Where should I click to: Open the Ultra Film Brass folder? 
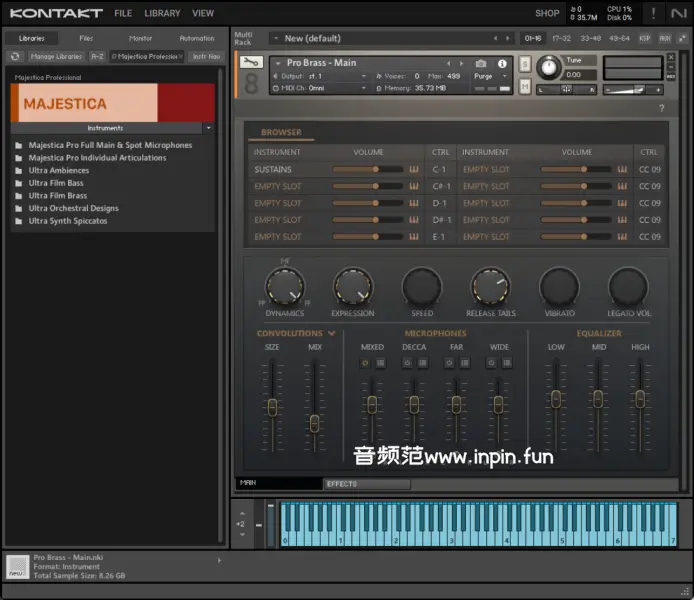coord(57,196)
